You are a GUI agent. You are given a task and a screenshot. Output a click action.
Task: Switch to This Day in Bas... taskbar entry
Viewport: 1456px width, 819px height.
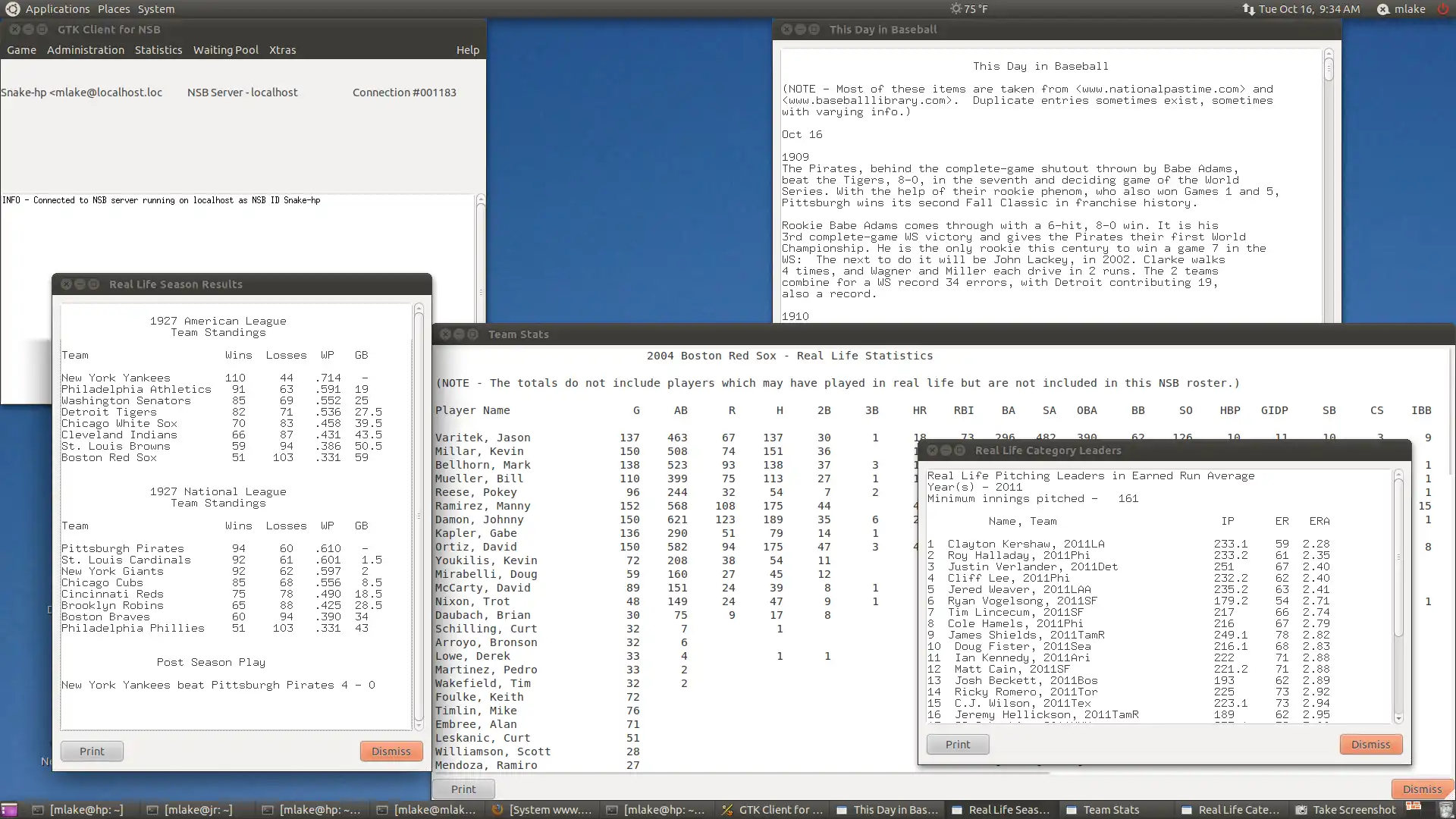coord(887,810)
